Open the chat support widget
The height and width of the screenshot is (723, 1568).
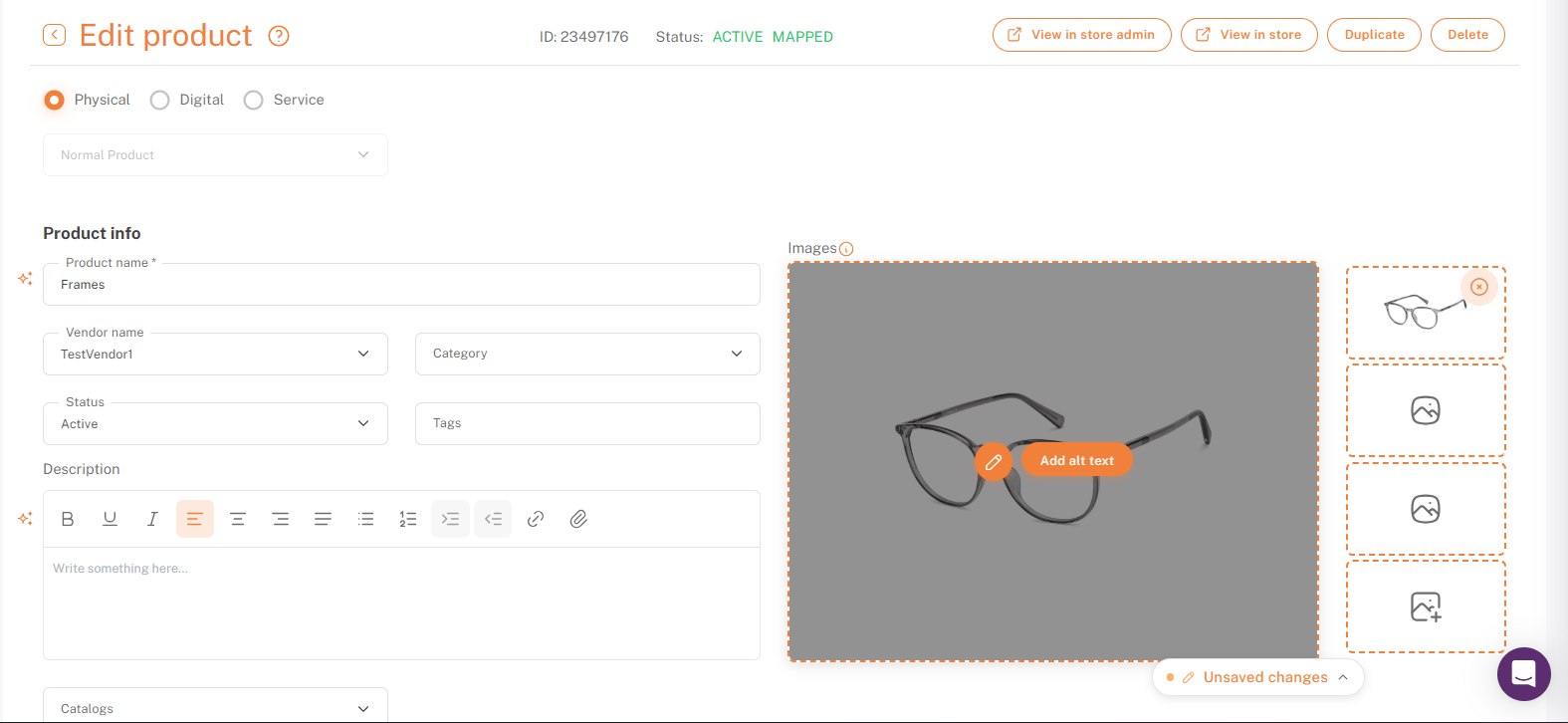tap(1524, 674)
